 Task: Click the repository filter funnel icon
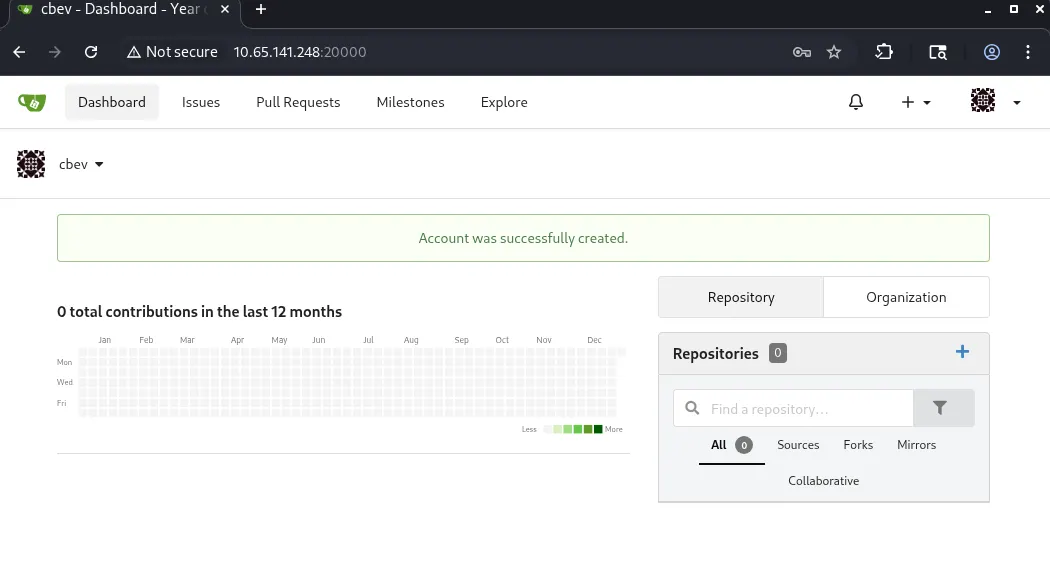[940, 408]
